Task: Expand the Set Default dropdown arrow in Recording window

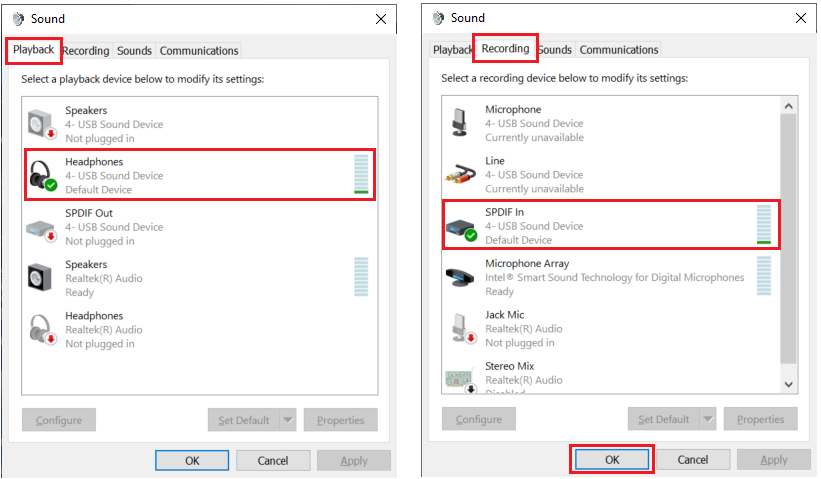Action: [x=708, y=419]
